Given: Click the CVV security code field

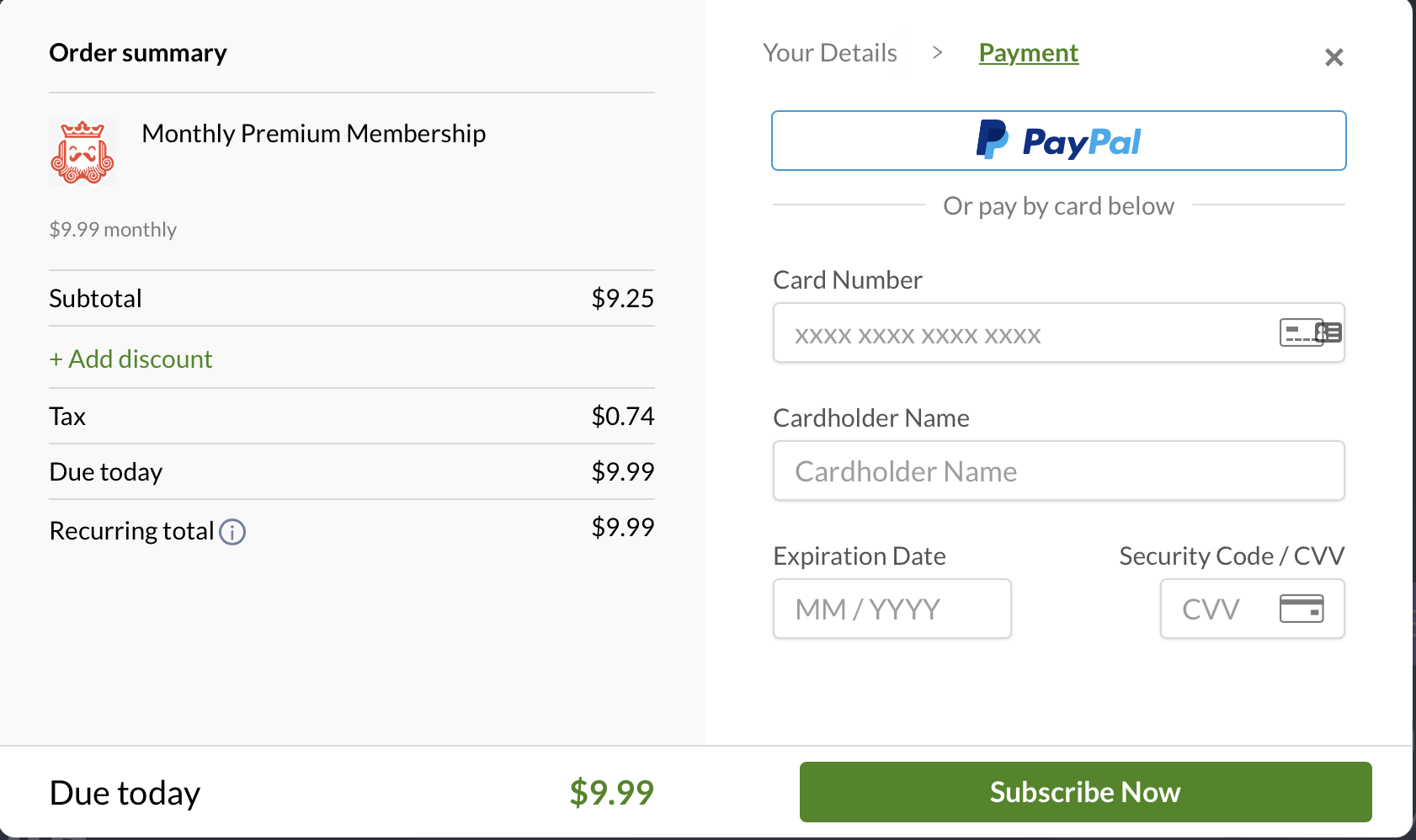Looking at the screenshot, I should coord(1253,609).
